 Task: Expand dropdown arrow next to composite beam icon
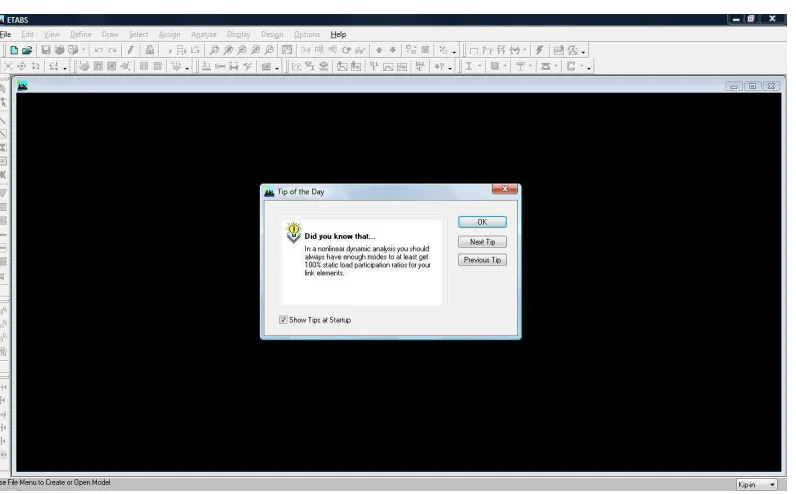point(530,66)
